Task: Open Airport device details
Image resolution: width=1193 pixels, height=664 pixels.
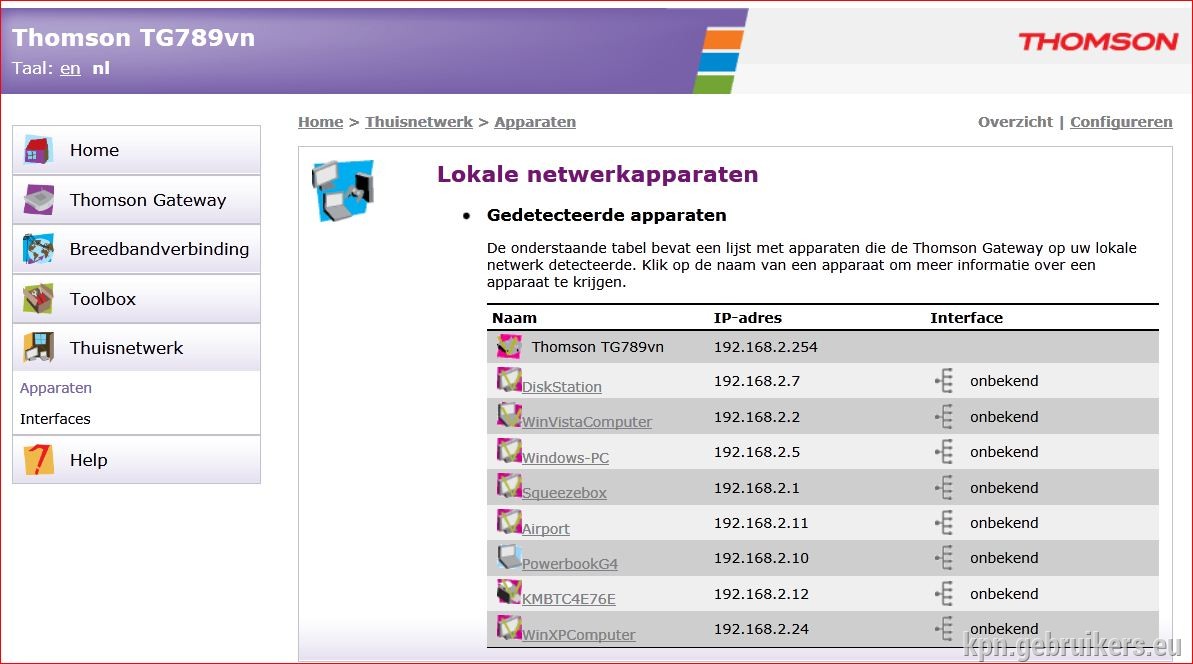Action: (x=546, y=528)
